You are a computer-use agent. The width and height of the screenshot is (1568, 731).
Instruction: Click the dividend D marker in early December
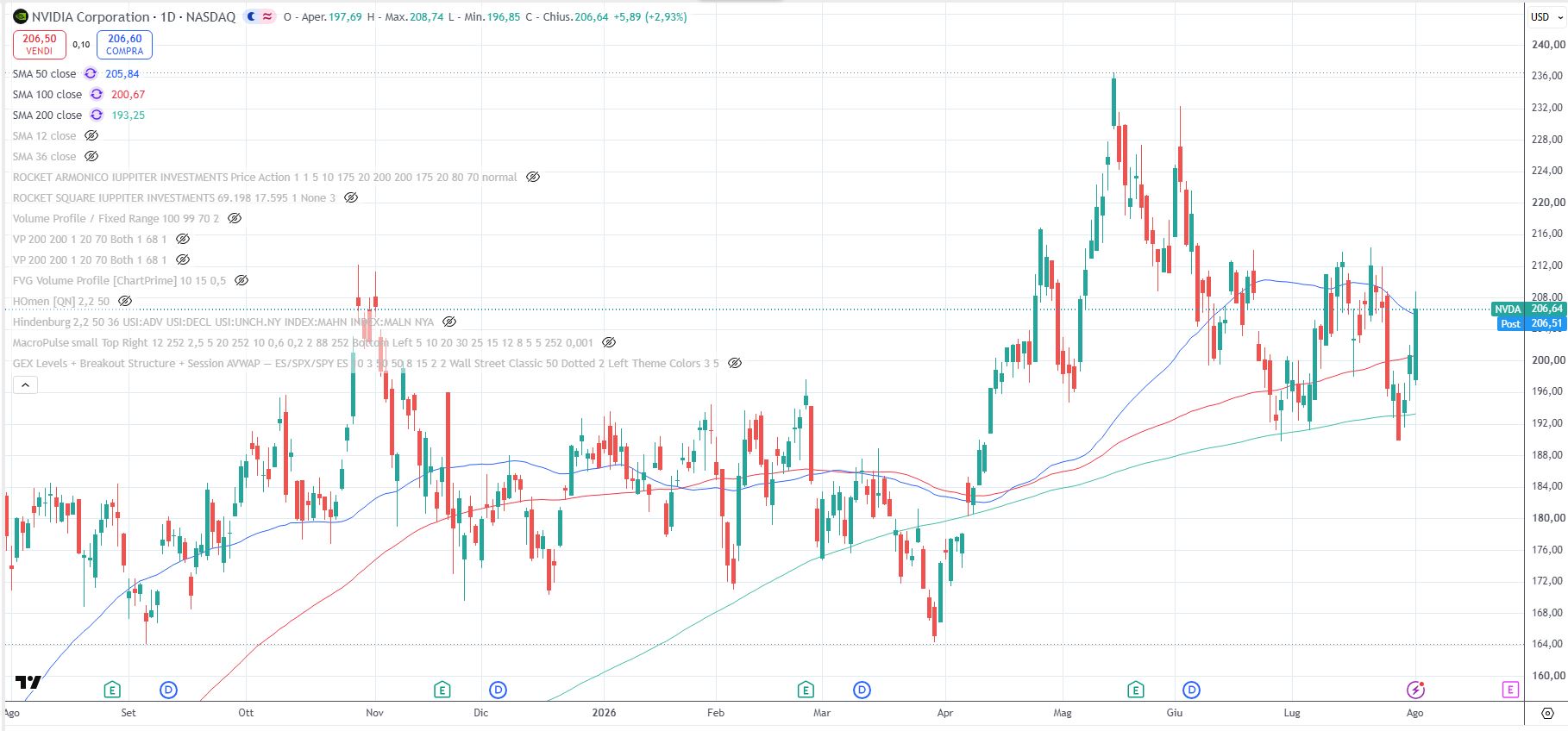(498, 690)
